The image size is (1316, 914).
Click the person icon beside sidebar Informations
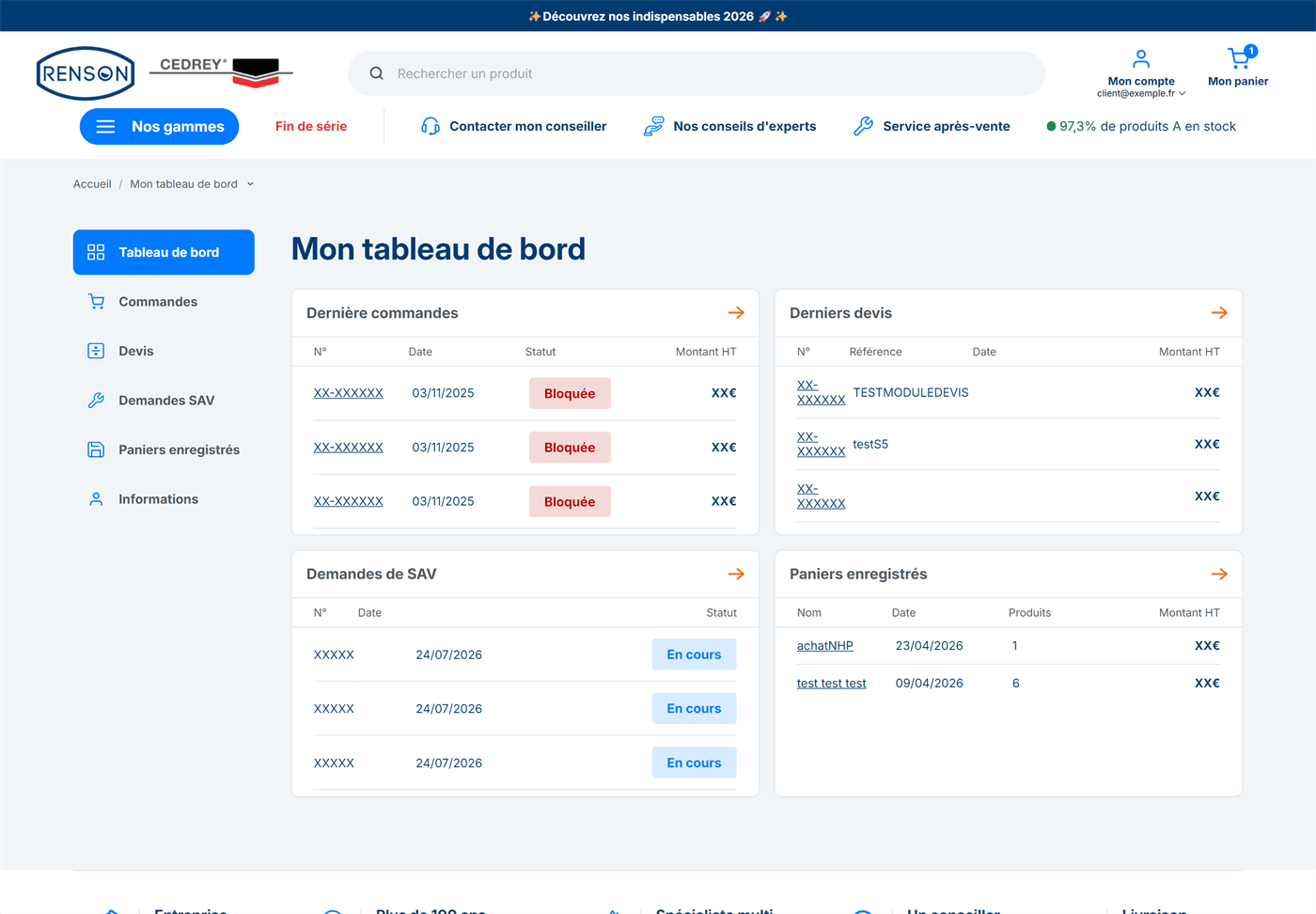pyautogui.click(x=96, y=499)
